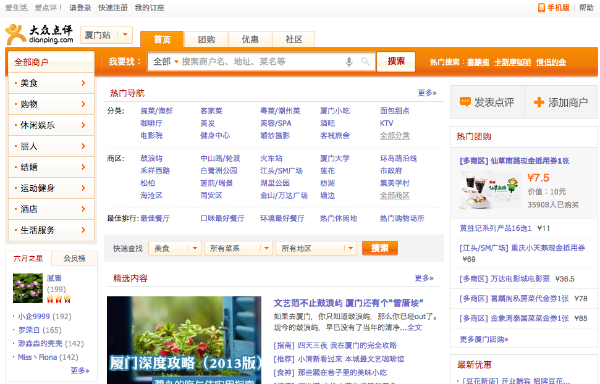Click the 全部商区 link
Image resolution: width=600 pixels, height=384 pixels.
[x=395, y=195]
